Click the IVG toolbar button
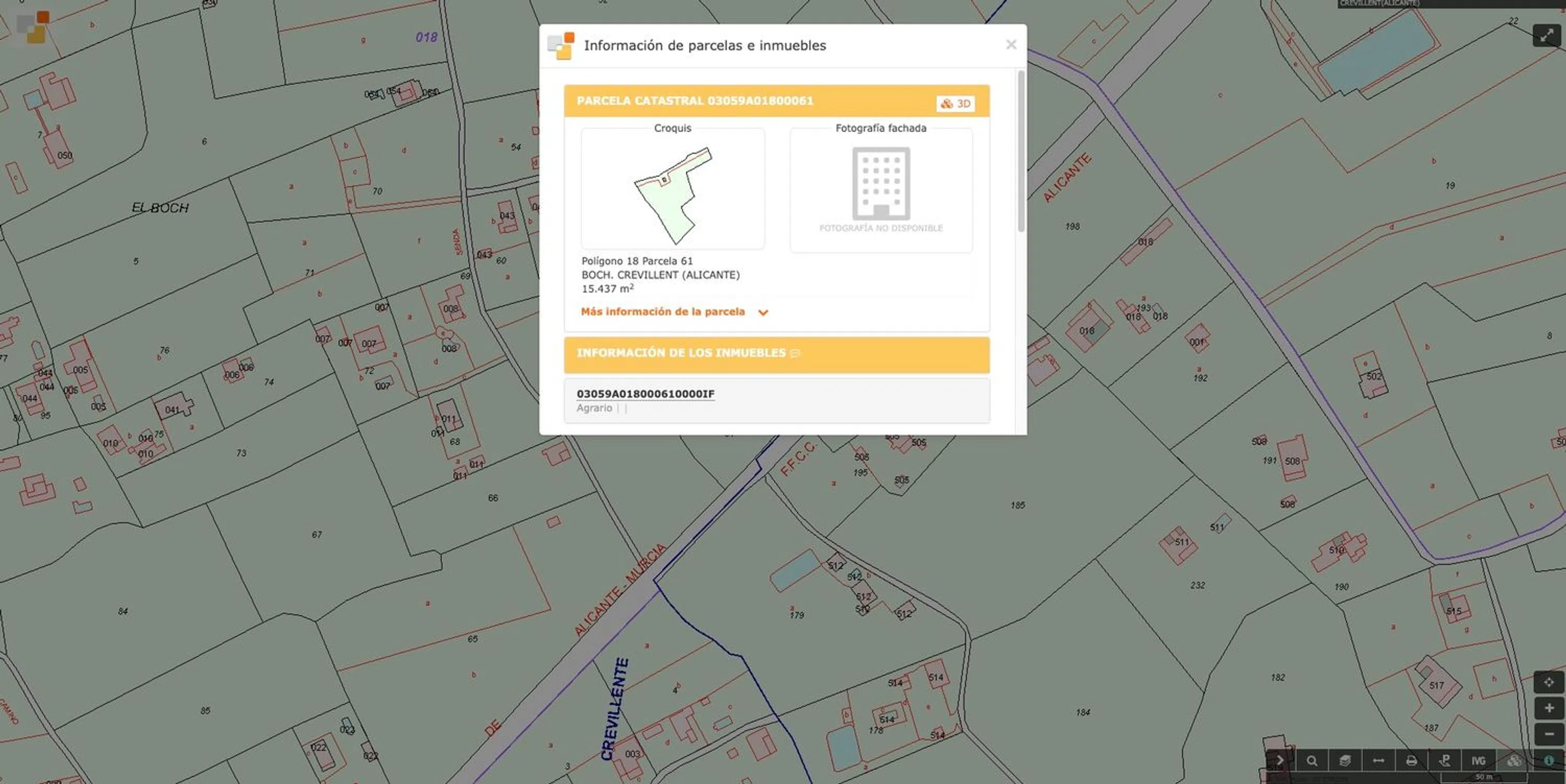Viewport: 1566px width, 784px height. click(1479, 761)
